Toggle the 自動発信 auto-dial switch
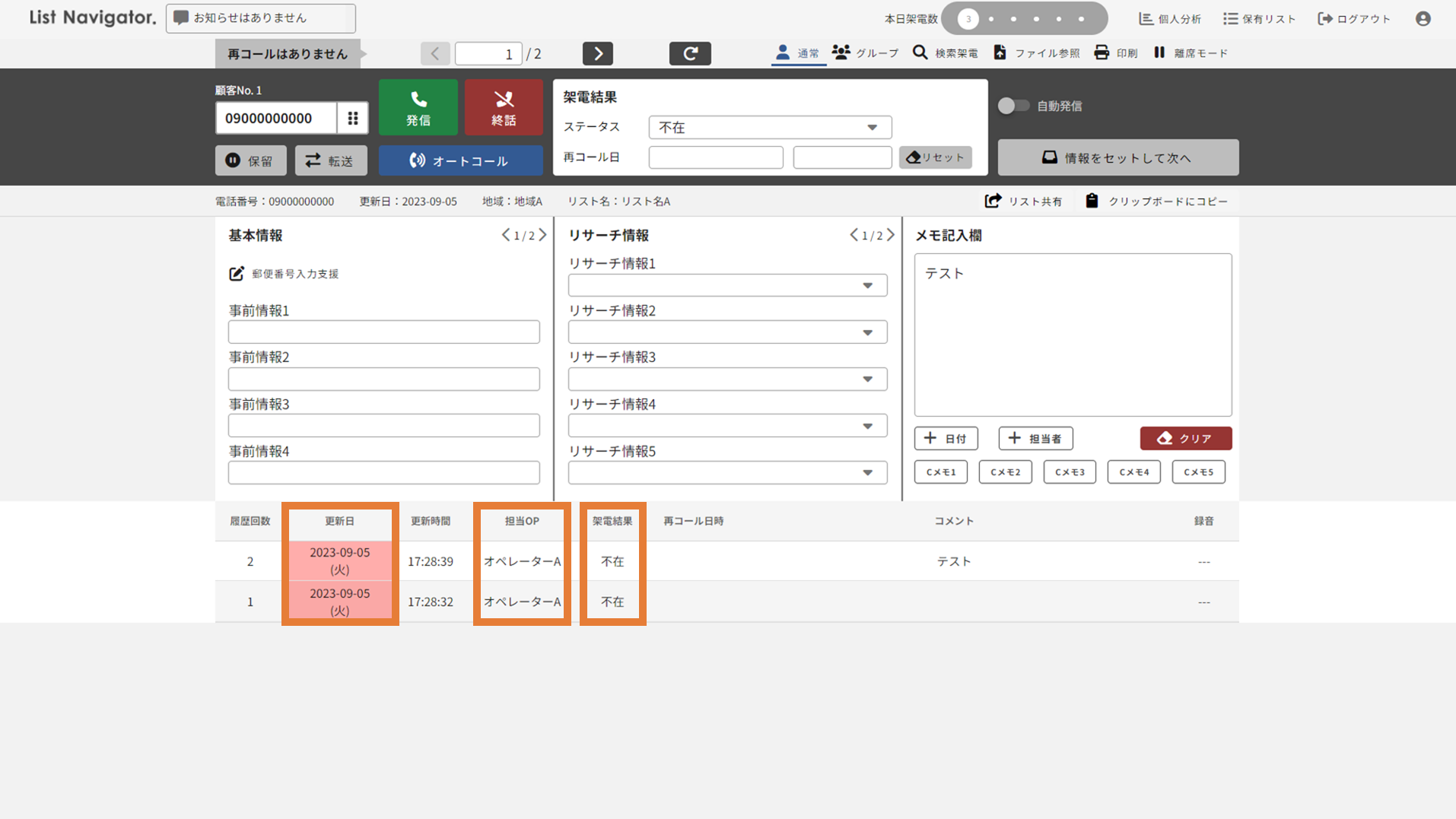Viewport: 1456px width, 819px height. [x=1013, y=106]
